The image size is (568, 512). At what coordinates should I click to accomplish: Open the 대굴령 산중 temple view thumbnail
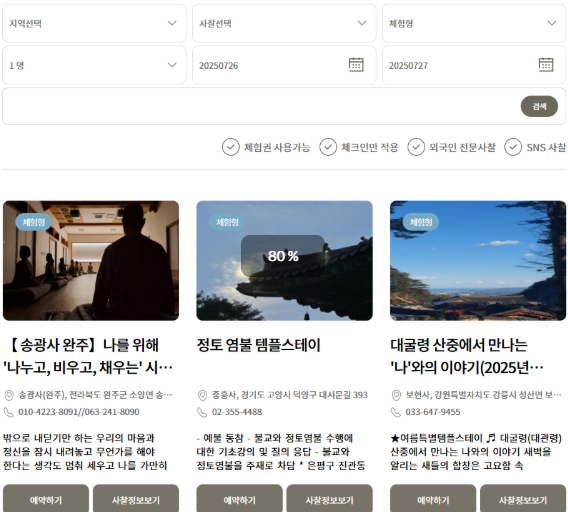[478, 261]
